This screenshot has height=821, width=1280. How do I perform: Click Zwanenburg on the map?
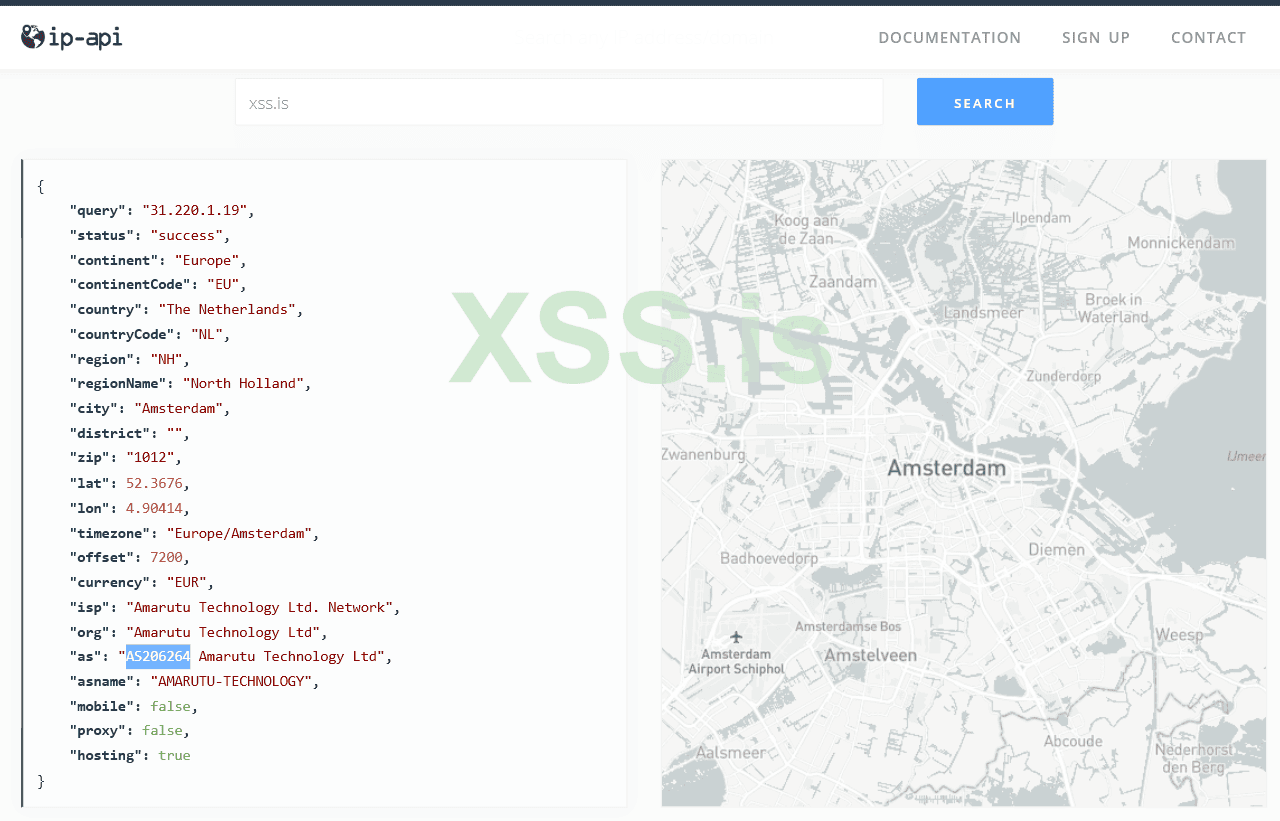(x=703, y=454)
